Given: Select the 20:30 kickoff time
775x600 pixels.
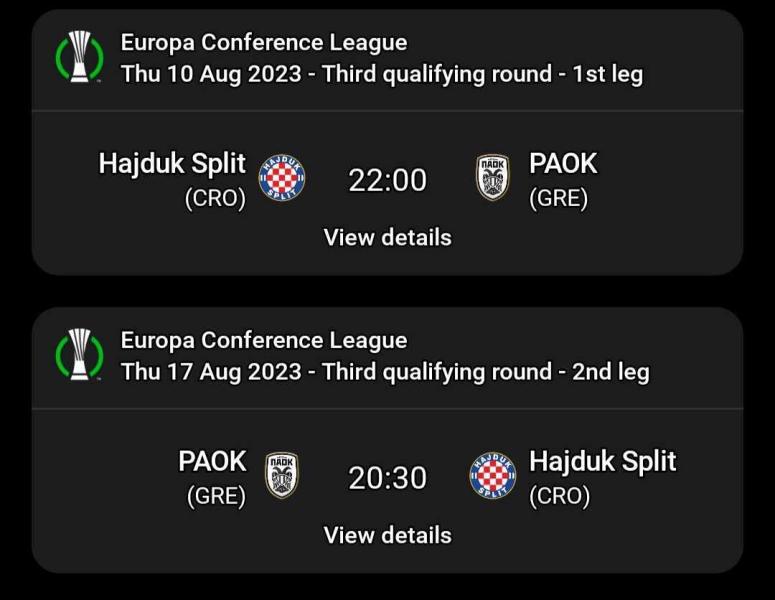Looking at the screenshot, I should tap(387, 478).
